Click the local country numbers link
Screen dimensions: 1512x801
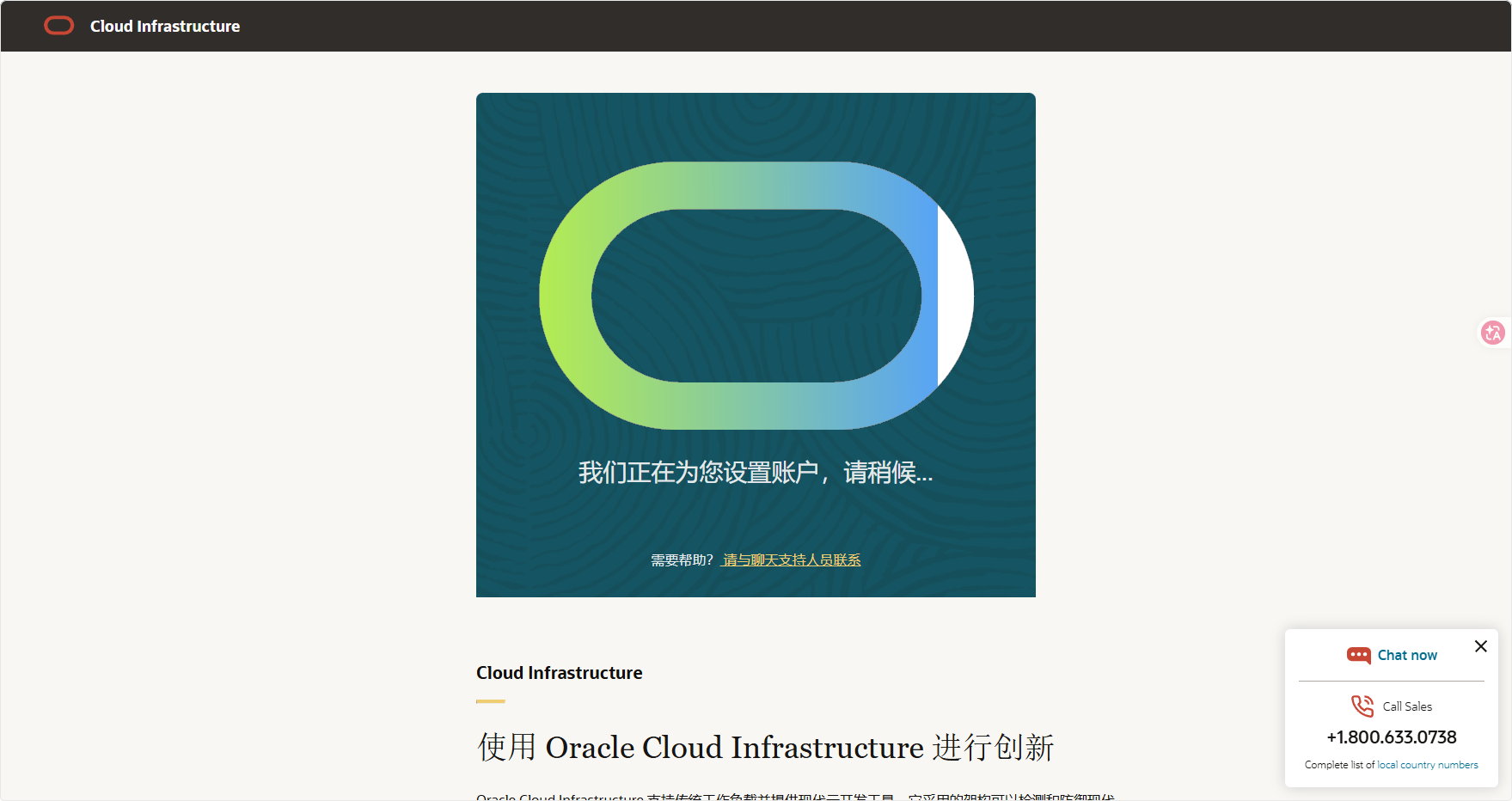point(1428,765)
